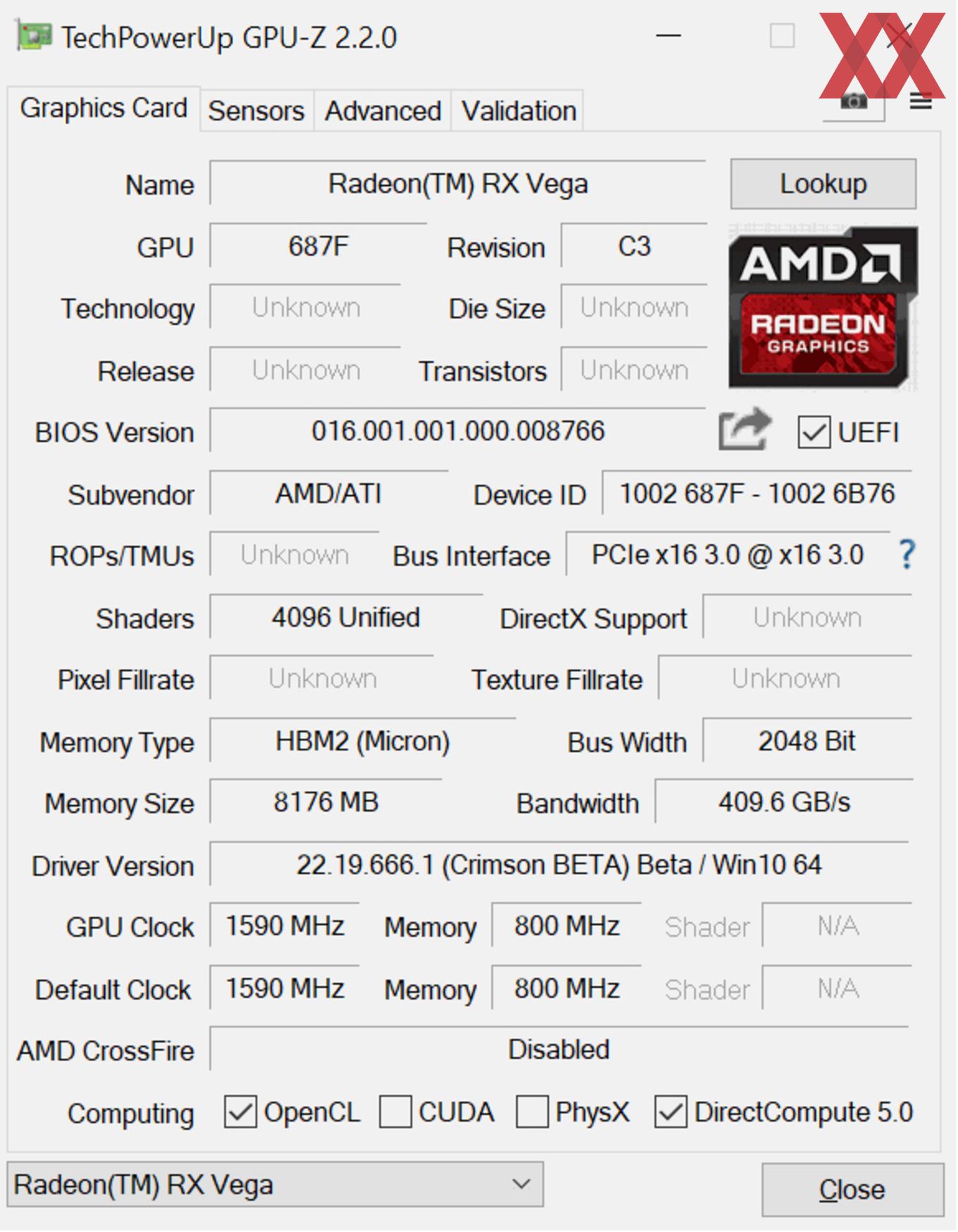Toggle the CUDA checkbox
This screenshot has width=958, height=1232.
pyautogui.click(x=395, y=1112)
